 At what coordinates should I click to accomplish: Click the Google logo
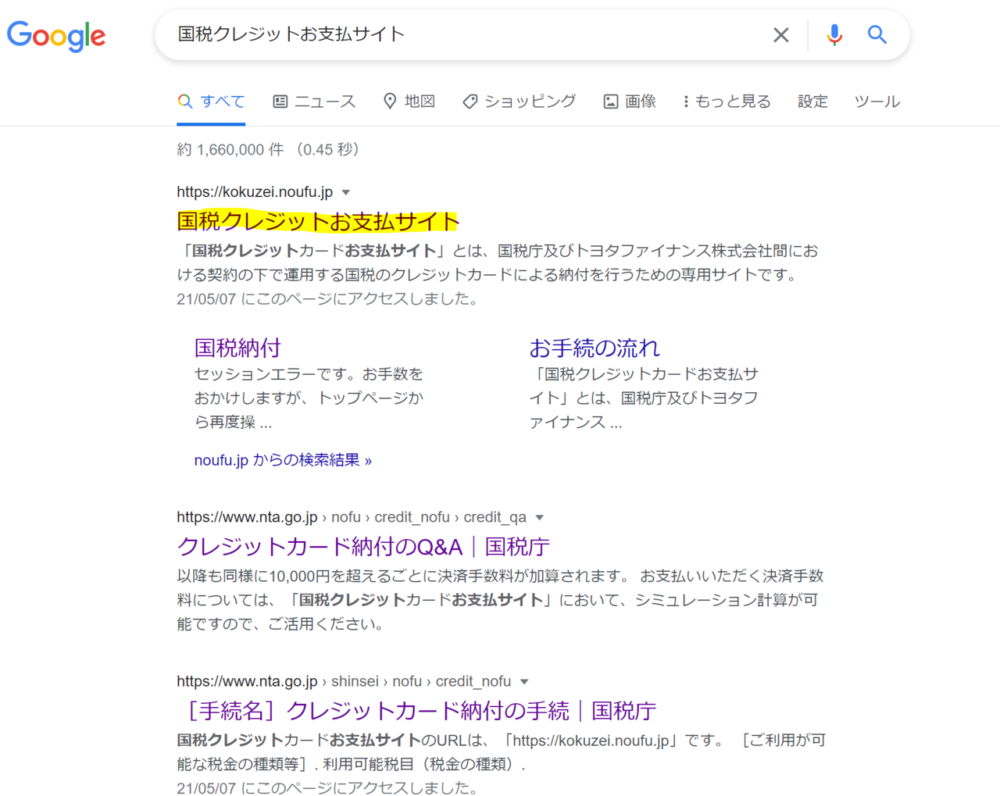pos(56,36)
